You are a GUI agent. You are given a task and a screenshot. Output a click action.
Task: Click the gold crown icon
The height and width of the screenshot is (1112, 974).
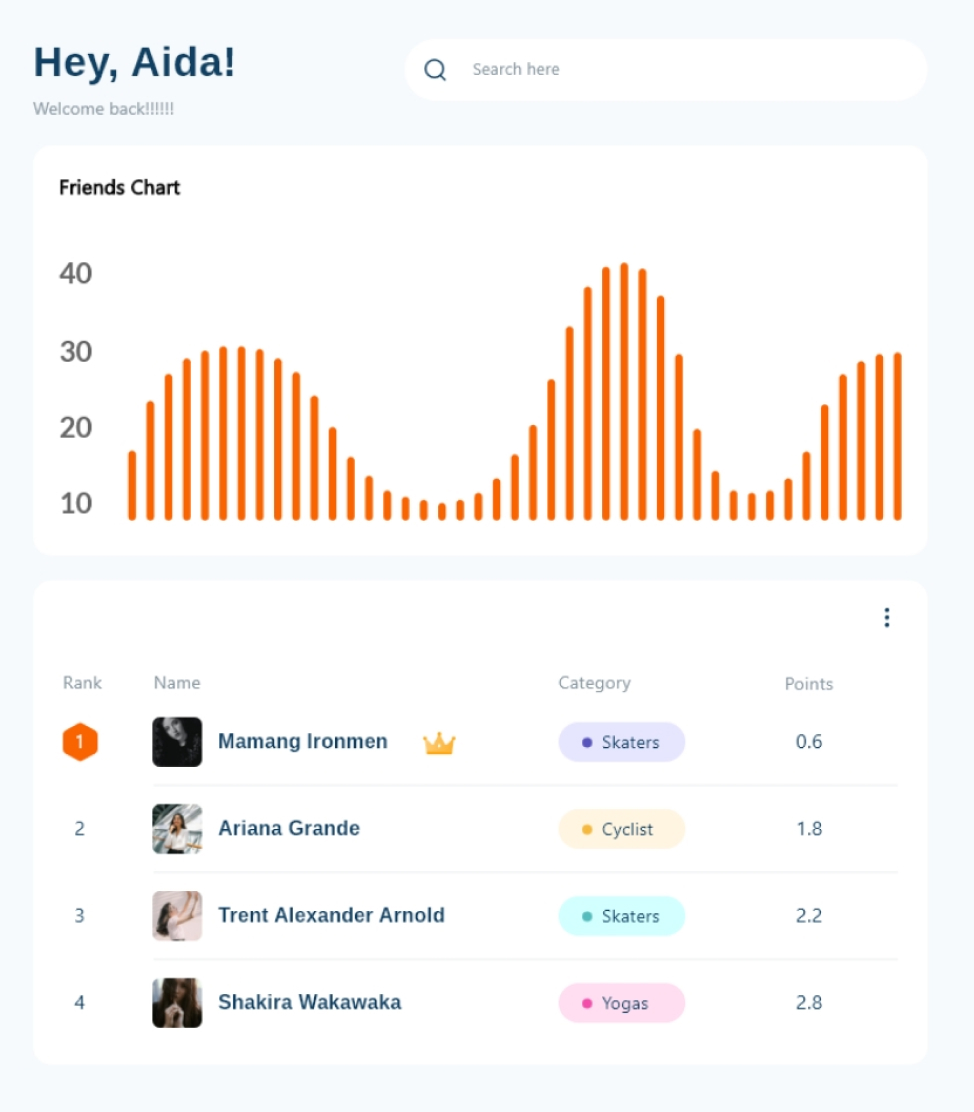point(439,743)
